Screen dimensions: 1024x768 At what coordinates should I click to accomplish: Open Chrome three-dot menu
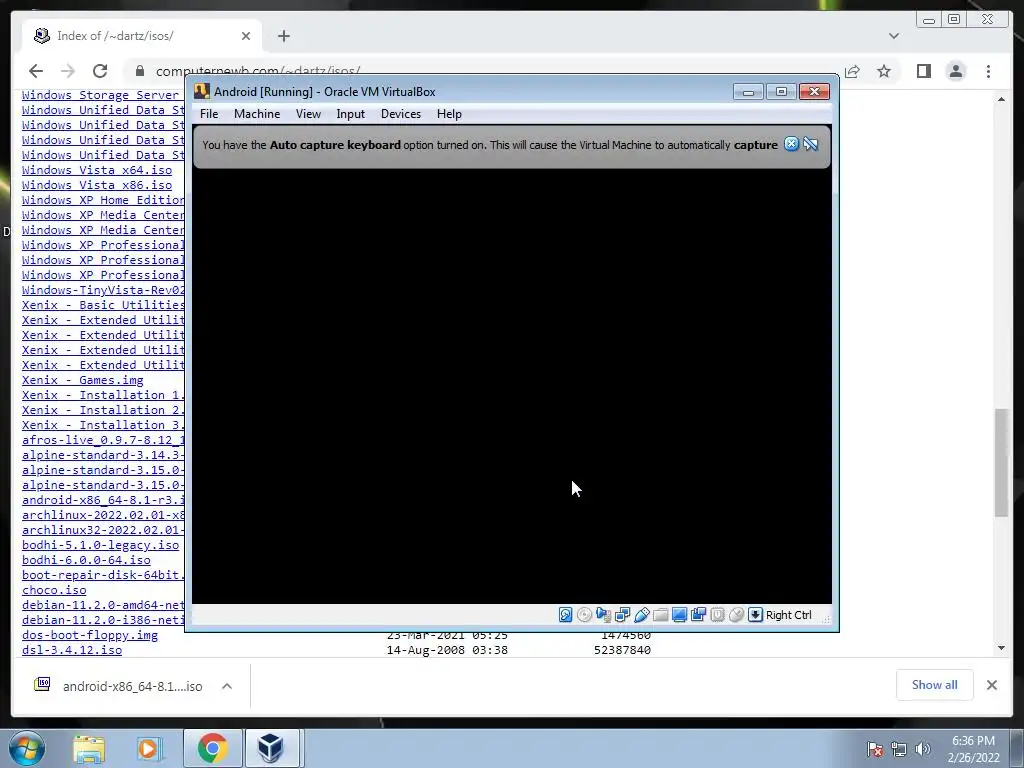(988, 71)
